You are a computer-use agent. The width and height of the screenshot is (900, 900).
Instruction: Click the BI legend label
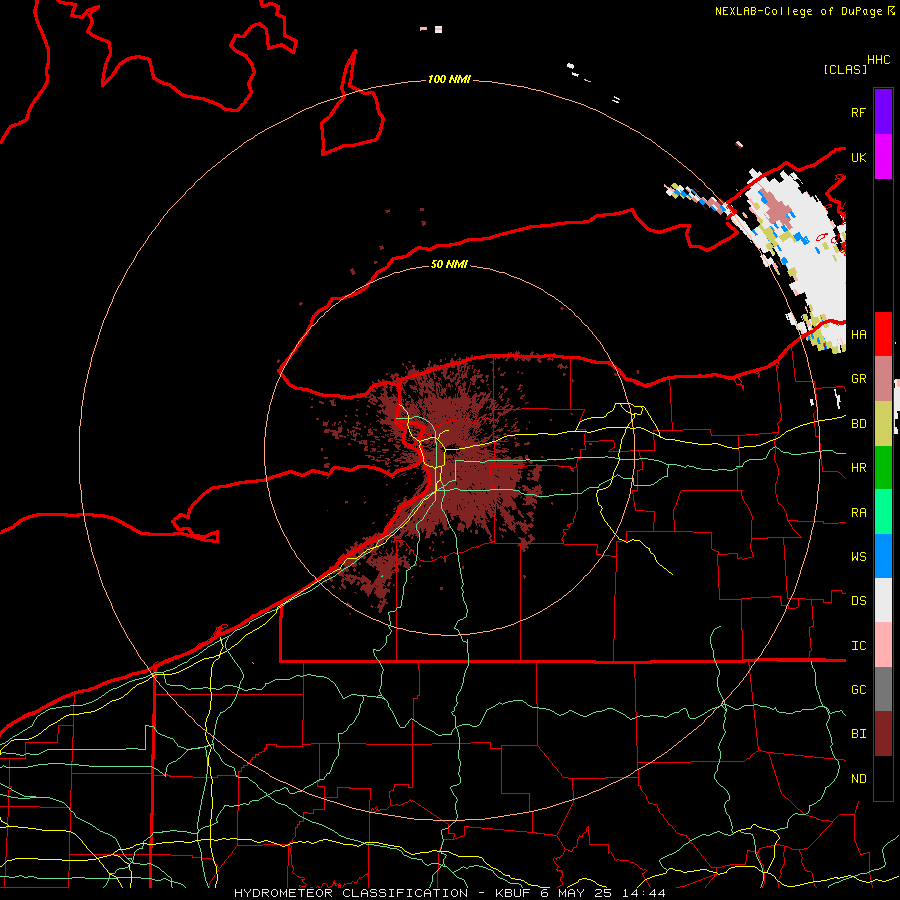coord(858,734)
